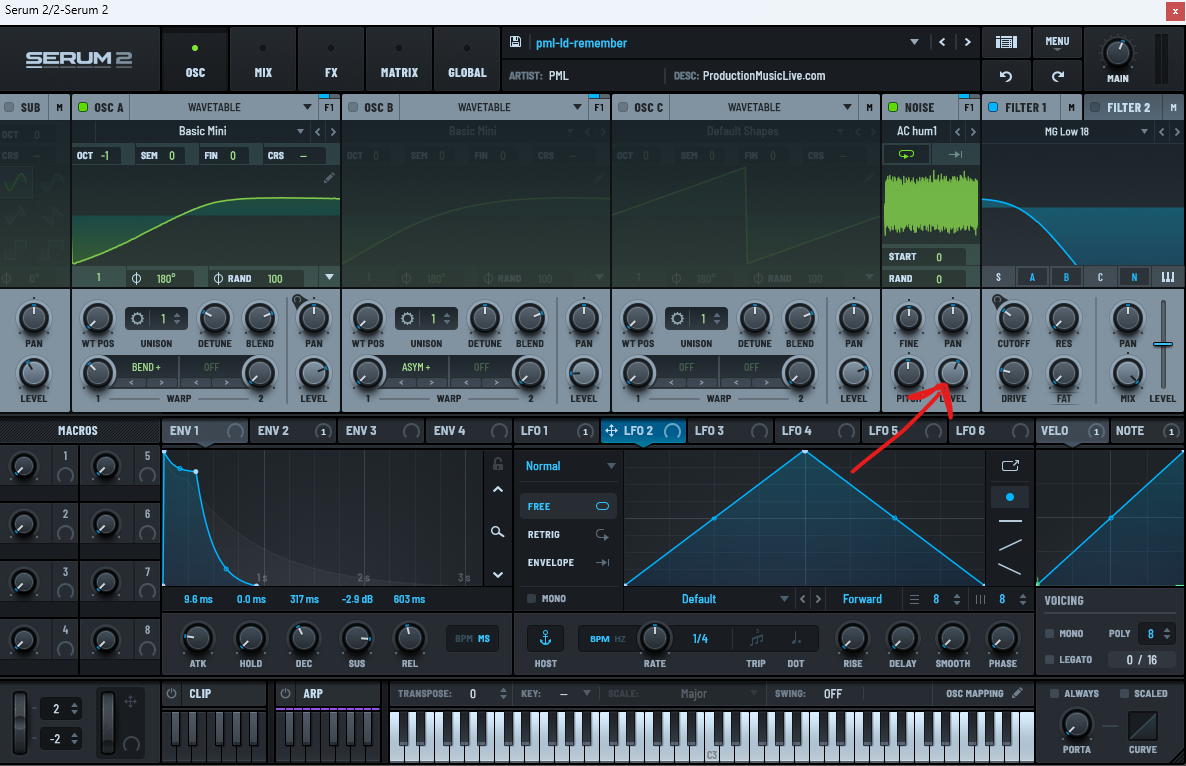Viewport: 1186px width, 766px height.
Task: Select the ENV 2 tab
Action: click(272, 431)
